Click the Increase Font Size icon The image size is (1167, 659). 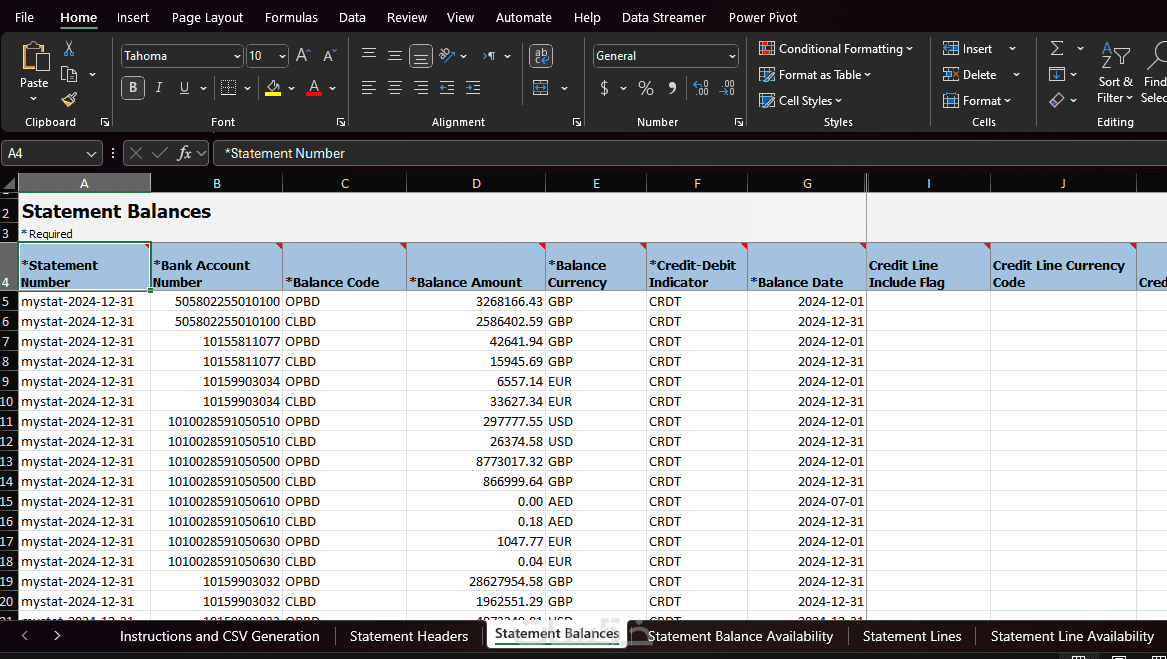pyautogui.click(x=303, y=56)
